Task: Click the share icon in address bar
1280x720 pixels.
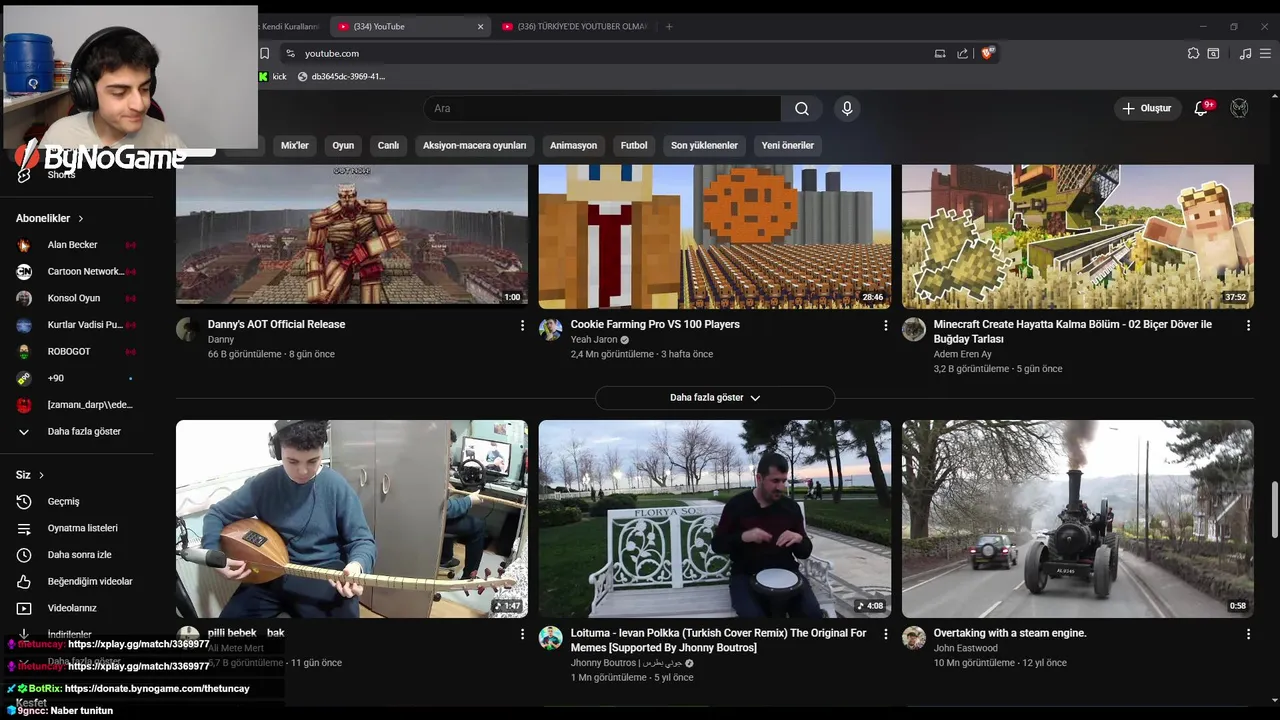Action: click(x=962, y=53)
